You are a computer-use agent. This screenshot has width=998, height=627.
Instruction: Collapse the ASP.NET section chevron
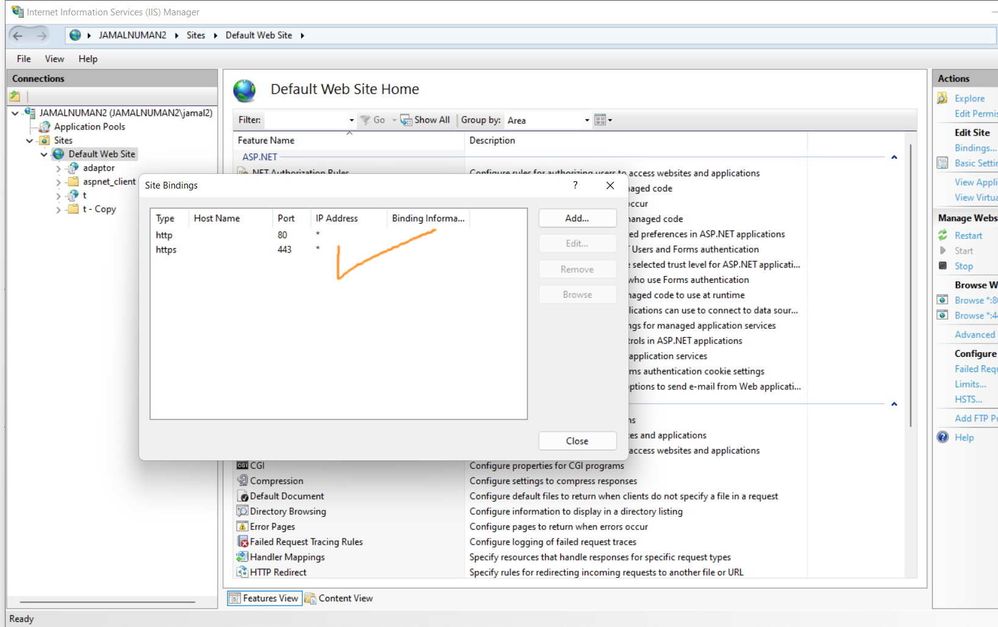pyautogui.click(x=894, y=157)
